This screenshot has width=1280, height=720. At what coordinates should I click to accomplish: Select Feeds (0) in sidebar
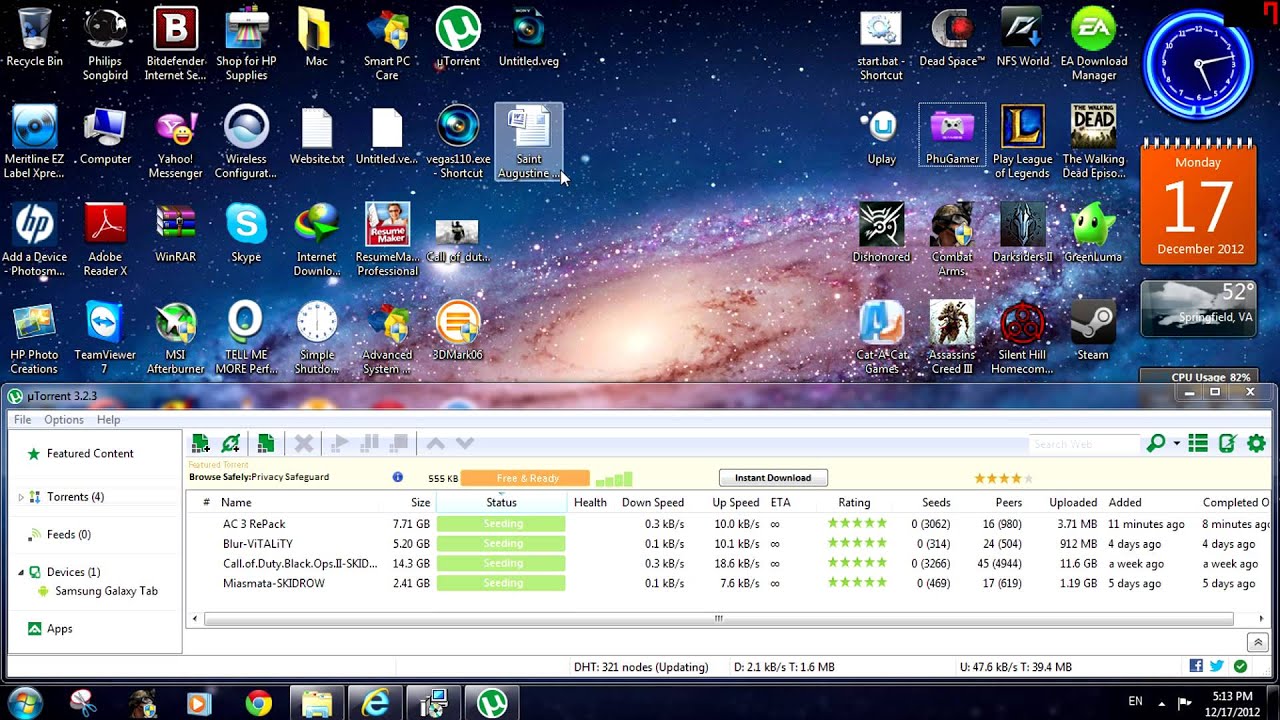click(69, 535)
